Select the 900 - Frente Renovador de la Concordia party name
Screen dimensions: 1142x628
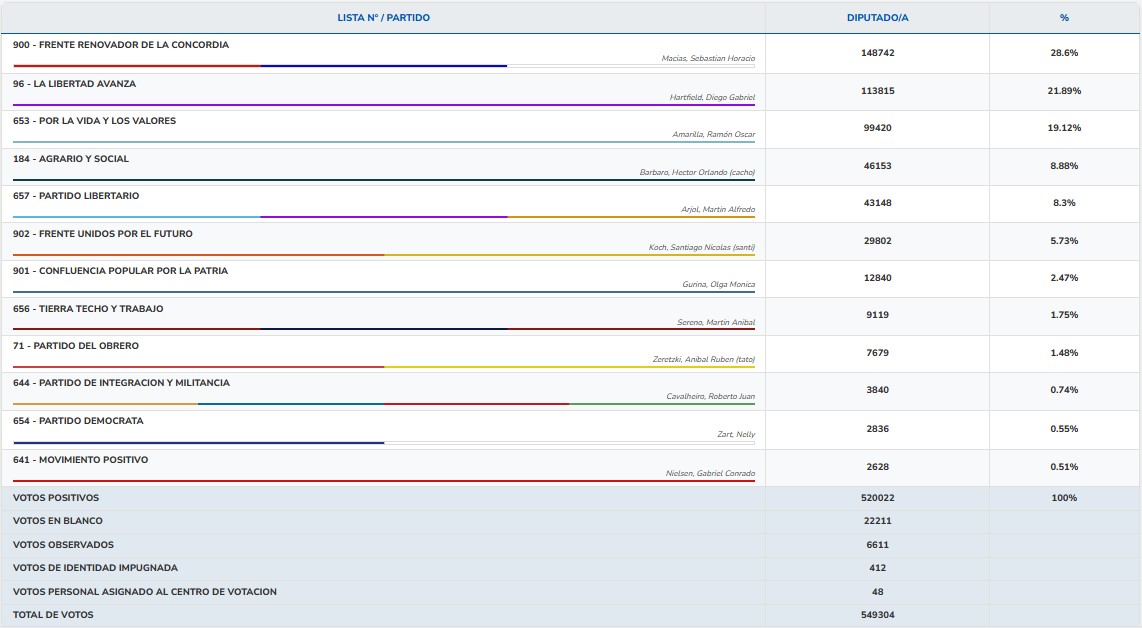click(x=121, y=45)
